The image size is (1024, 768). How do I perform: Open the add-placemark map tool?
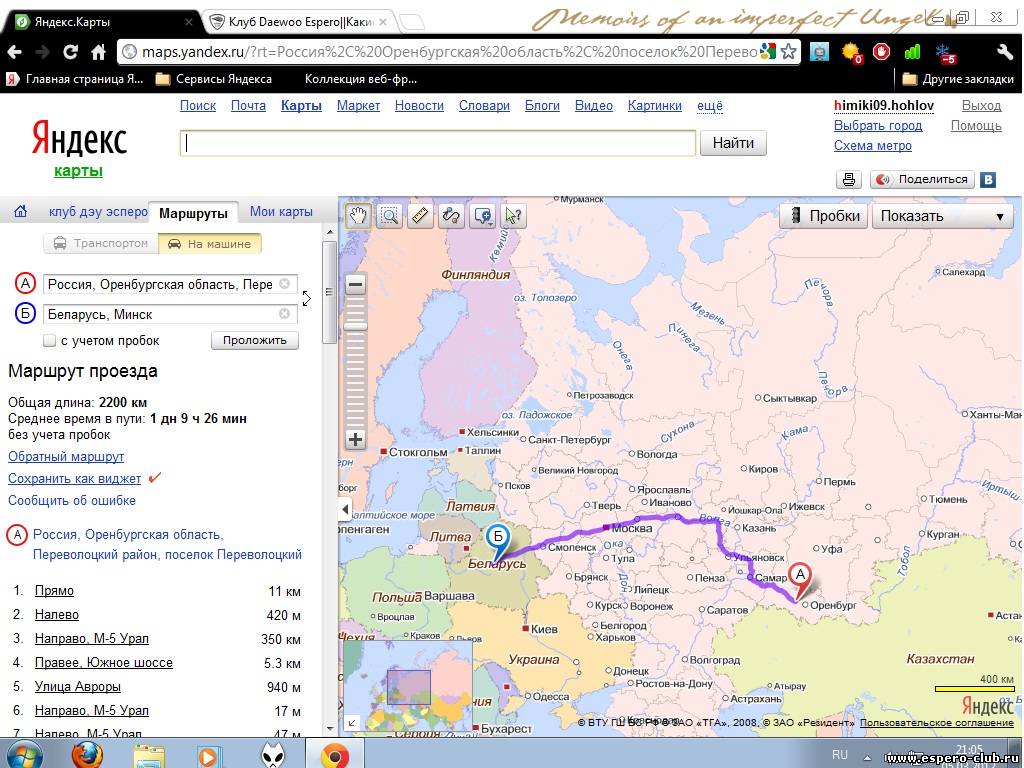tap(483, 216)
